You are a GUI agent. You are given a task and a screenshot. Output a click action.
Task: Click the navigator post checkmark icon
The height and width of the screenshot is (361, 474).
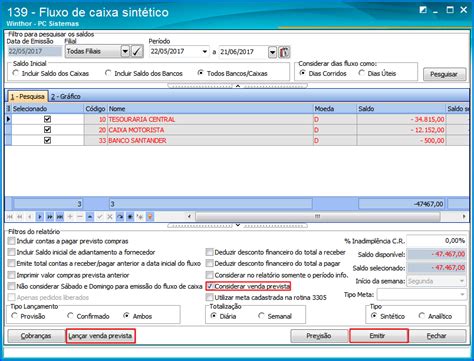tap(100, 217)
